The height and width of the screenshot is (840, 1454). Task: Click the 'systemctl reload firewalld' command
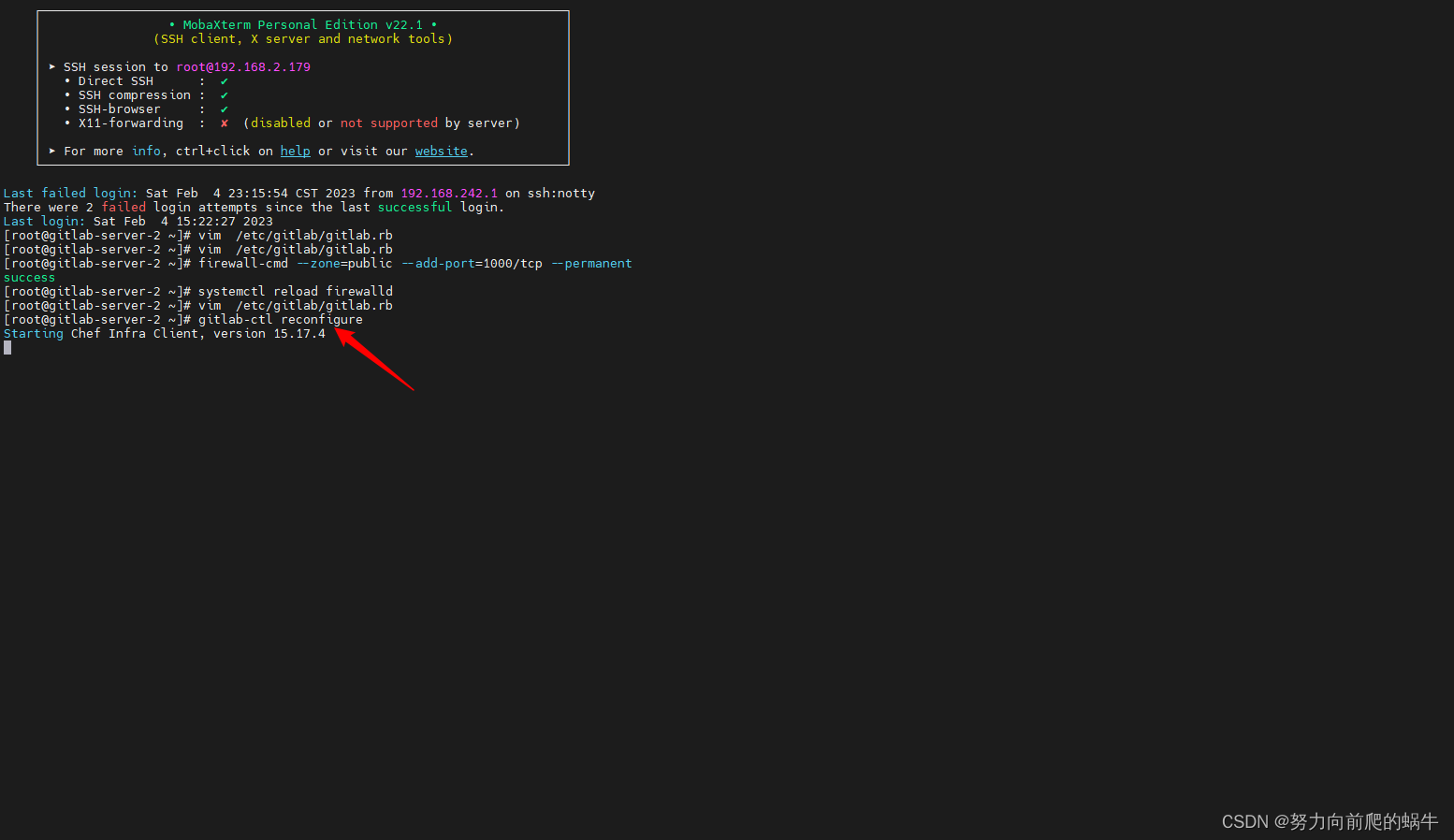pos(296,291)
